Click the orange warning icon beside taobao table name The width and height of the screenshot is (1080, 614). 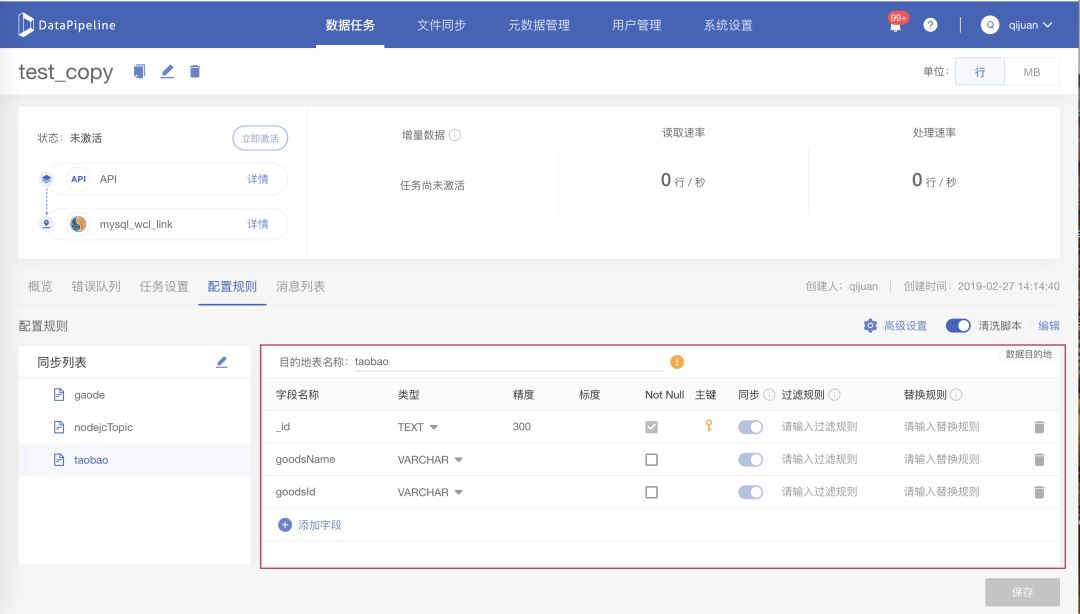click(x=677, y=362)
